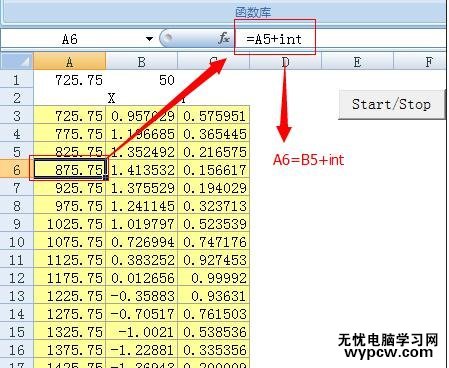The width and height of the screenshot is (449, 368).
Task: Click cell B12 with value 0.012656
Action: coord(142,278)
